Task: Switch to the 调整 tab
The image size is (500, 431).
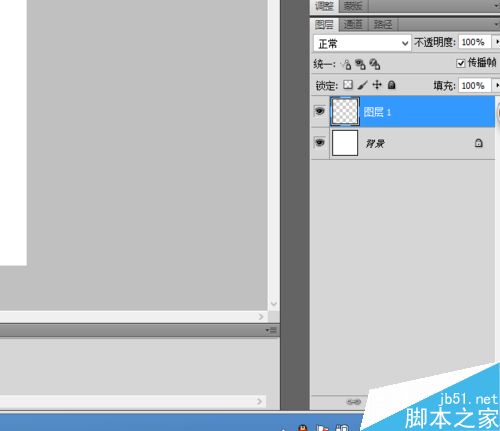Action: pyautogui.click(x=324, y=6)
